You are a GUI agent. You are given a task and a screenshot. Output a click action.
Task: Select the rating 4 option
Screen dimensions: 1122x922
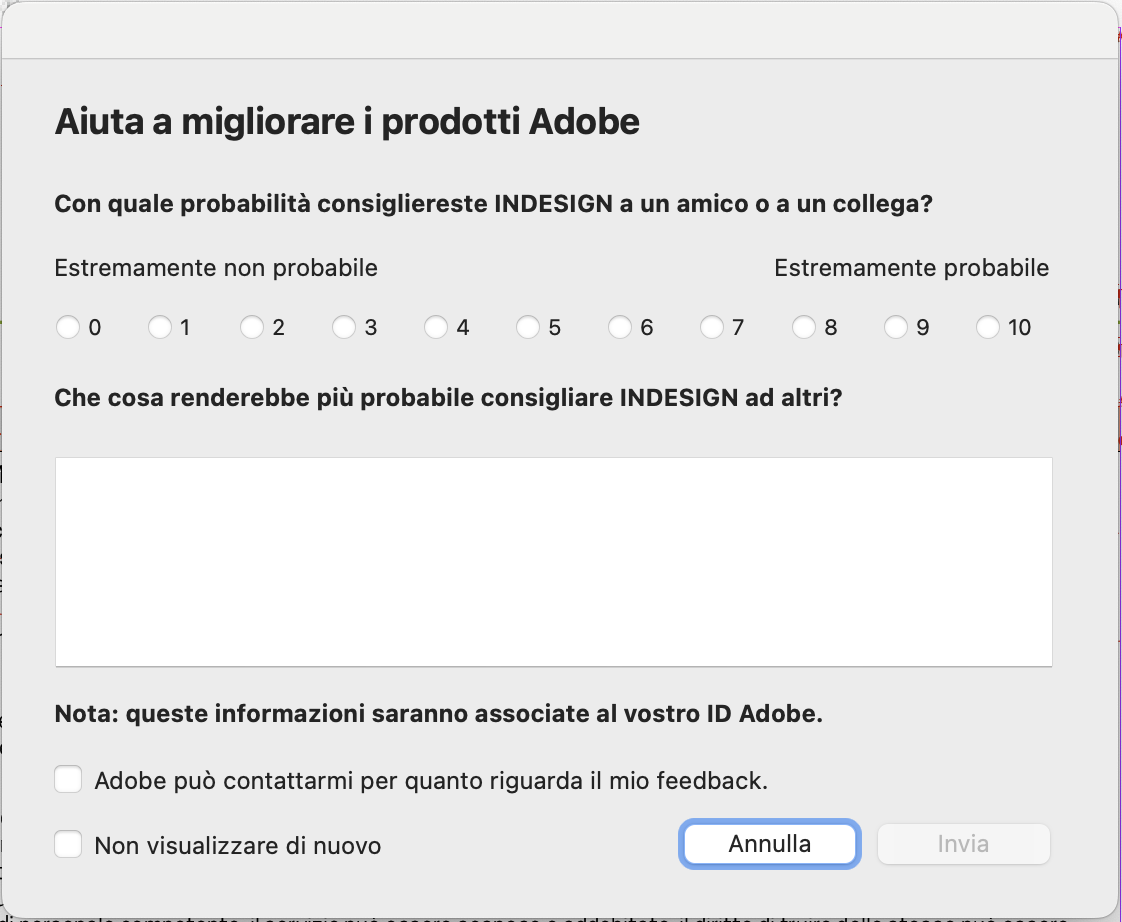click(x=436, y=327)
